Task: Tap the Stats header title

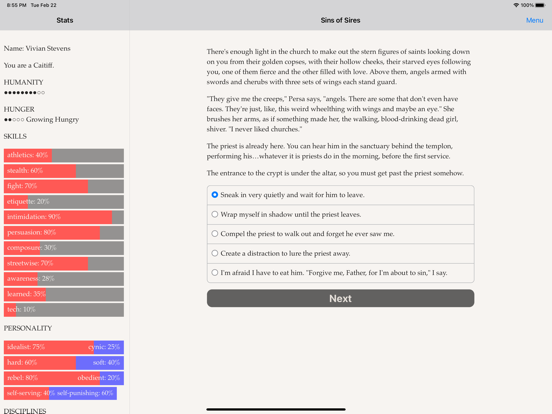Action: coord(65,20)
